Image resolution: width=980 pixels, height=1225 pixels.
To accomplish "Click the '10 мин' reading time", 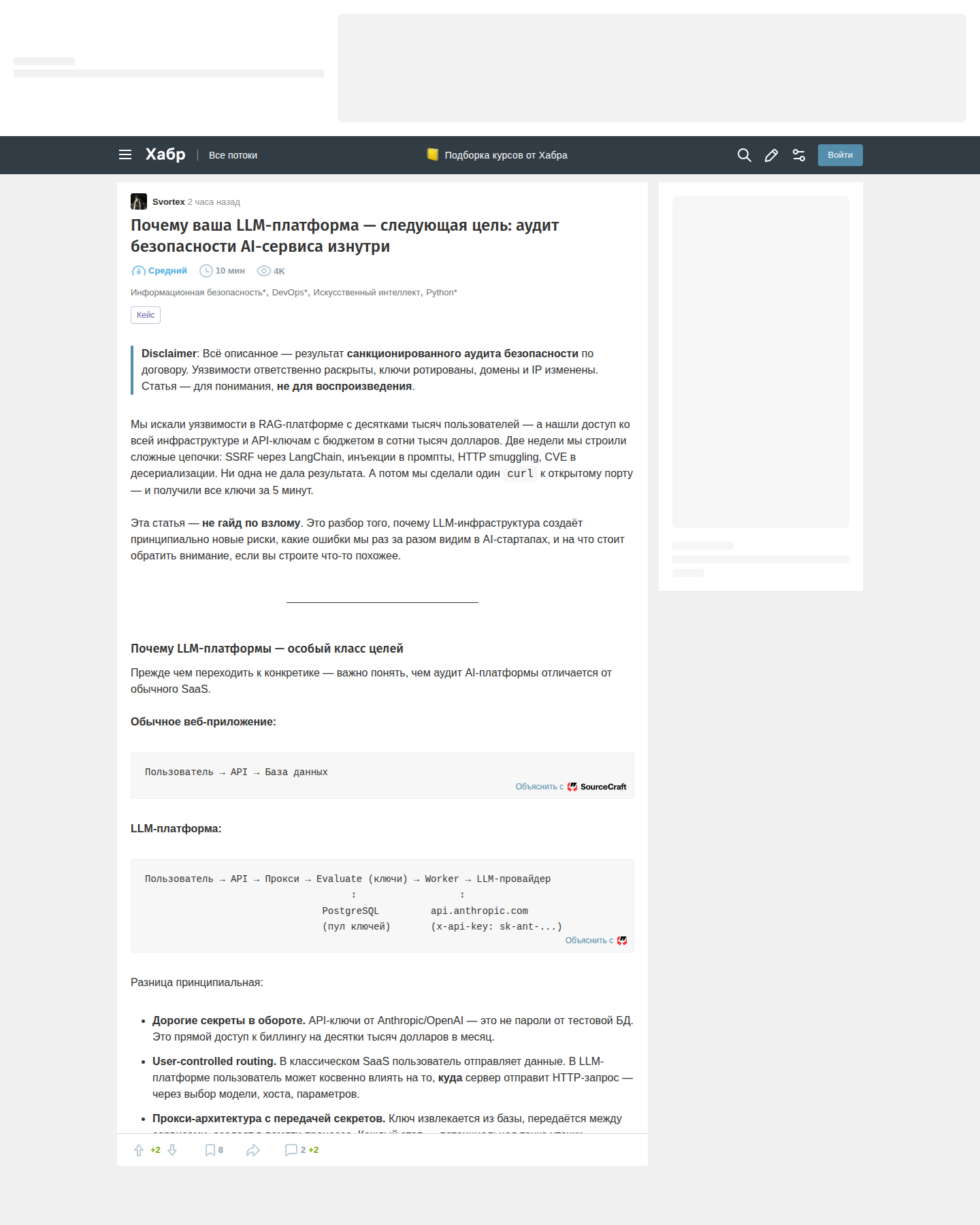I will pos(230,271).
